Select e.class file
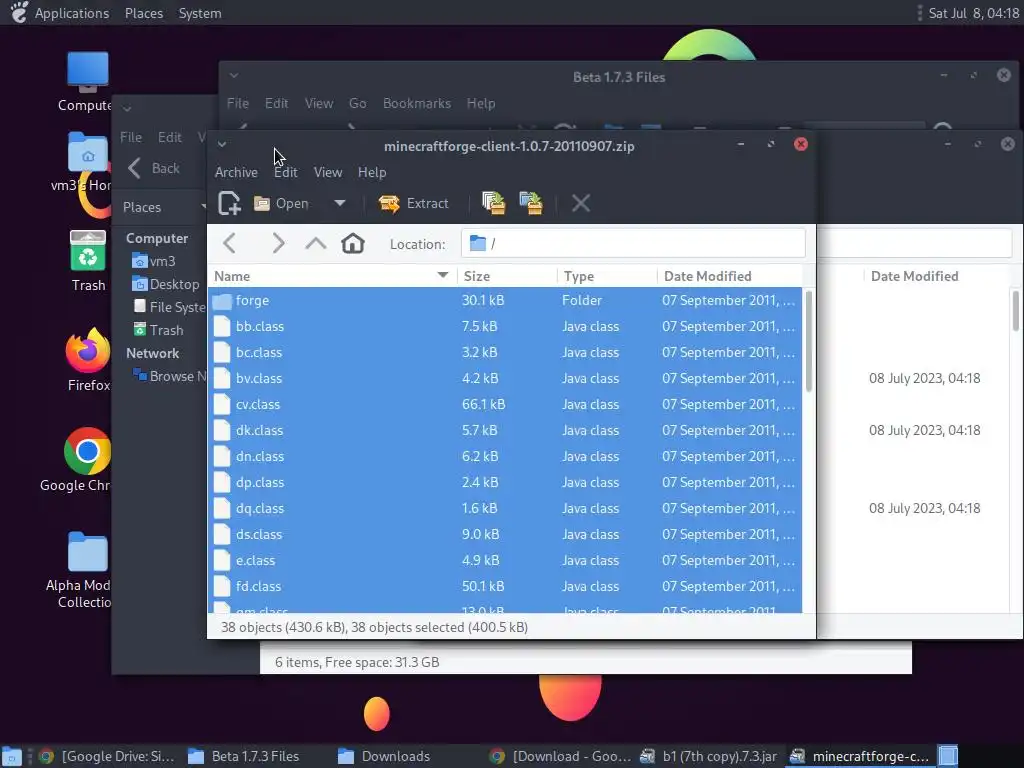Viewport: 1024px width, 768px height. pyautogui.click(x=505, y=560)
